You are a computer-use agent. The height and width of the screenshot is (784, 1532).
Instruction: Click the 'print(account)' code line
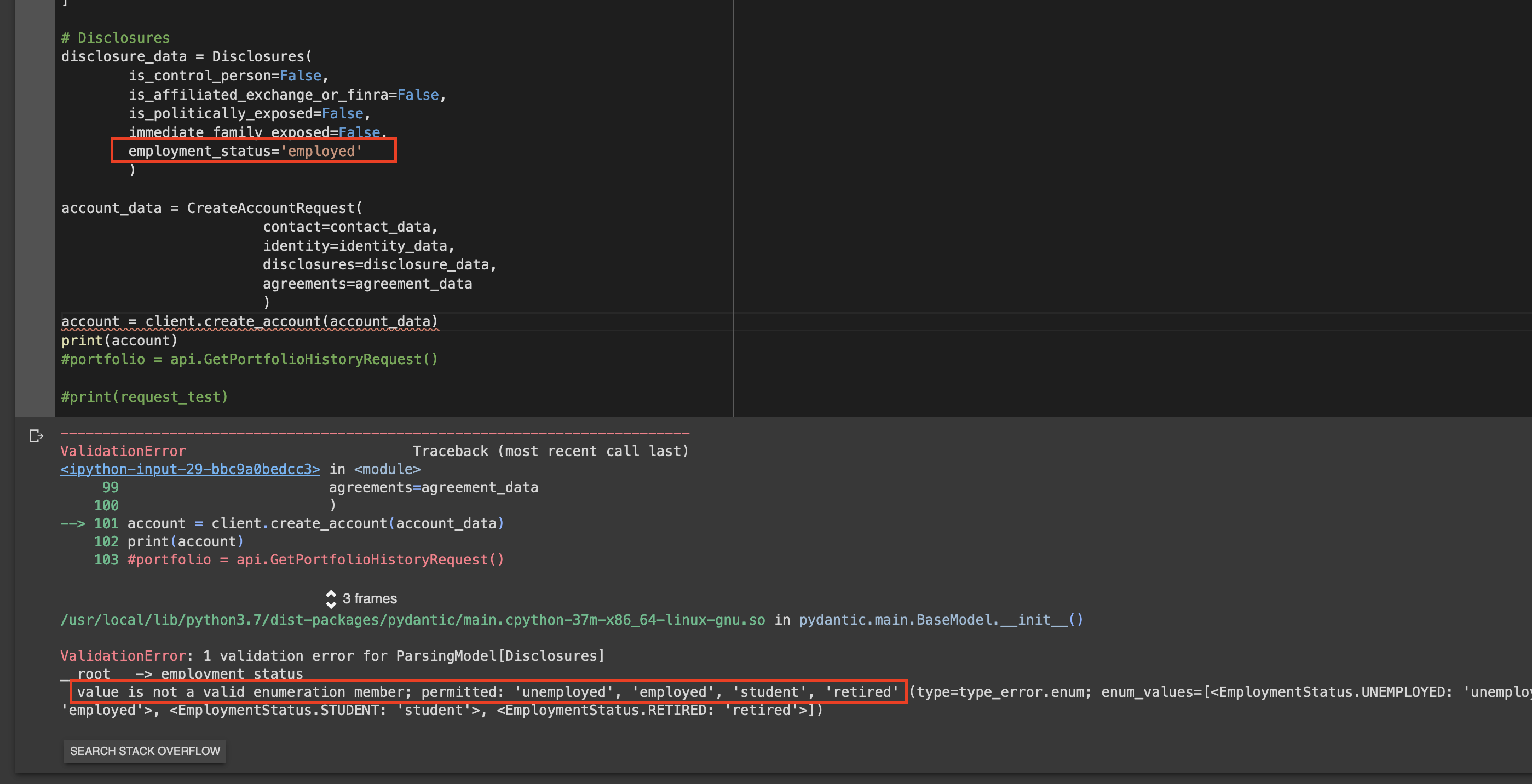pyautogui.click(x=119, y=340)
